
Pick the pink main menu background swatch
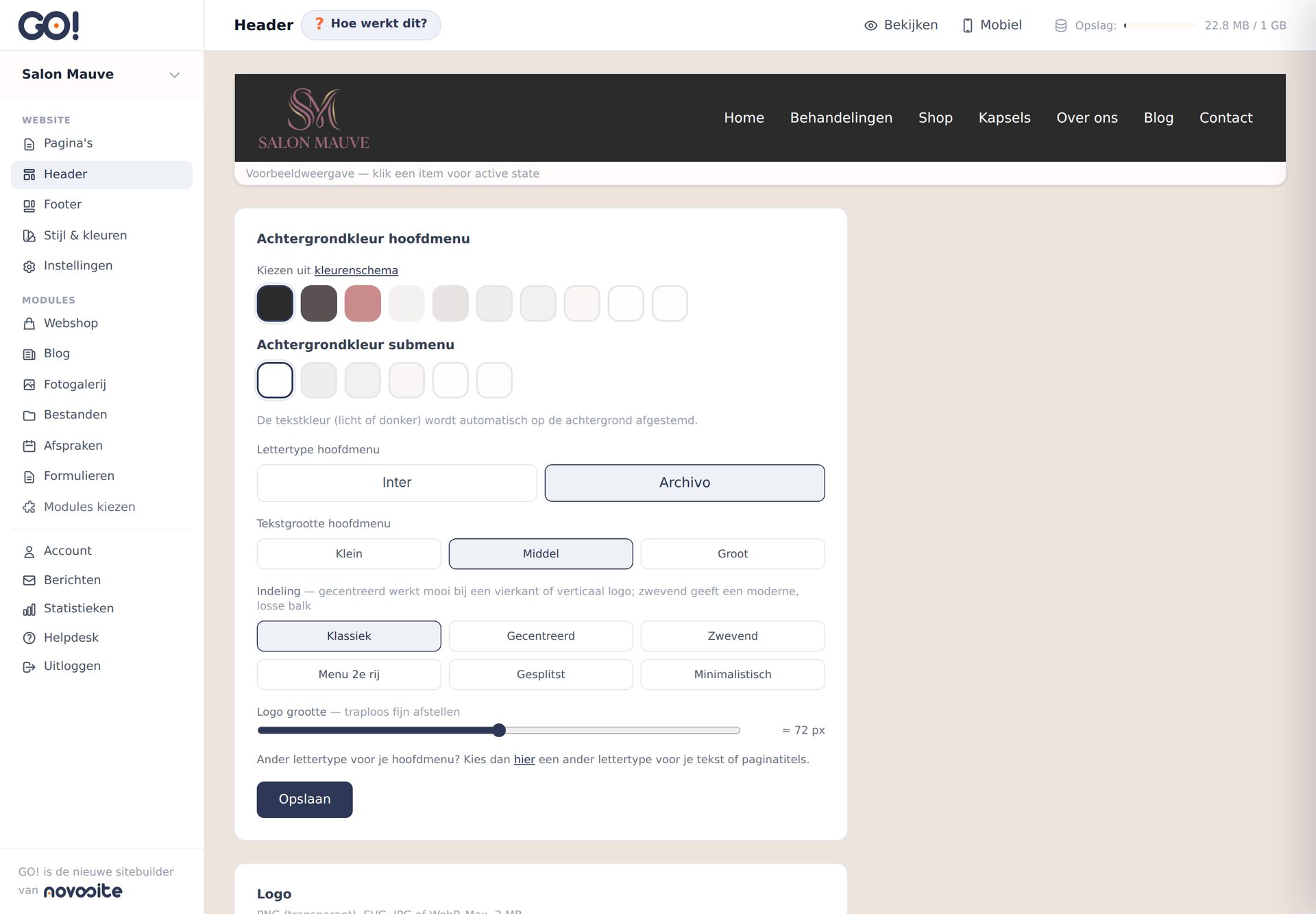363,303
